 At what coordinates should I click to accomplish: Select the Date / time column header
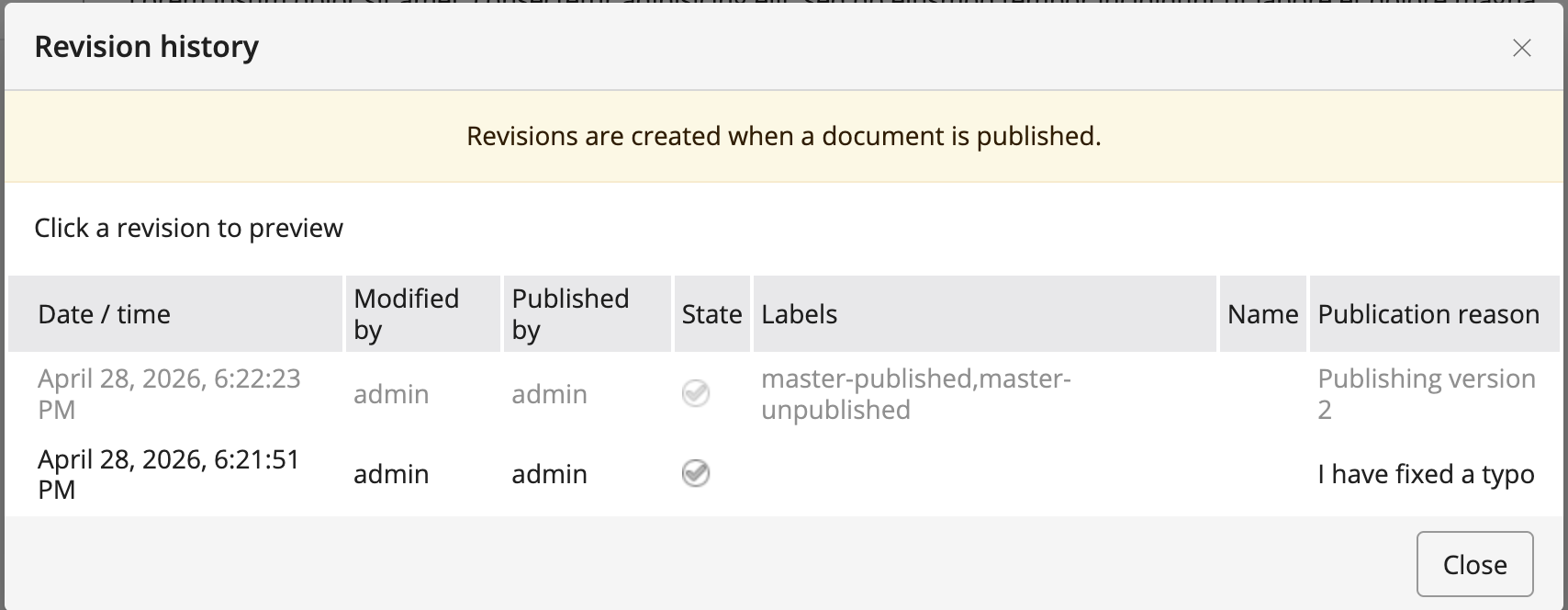click(175, 314)
